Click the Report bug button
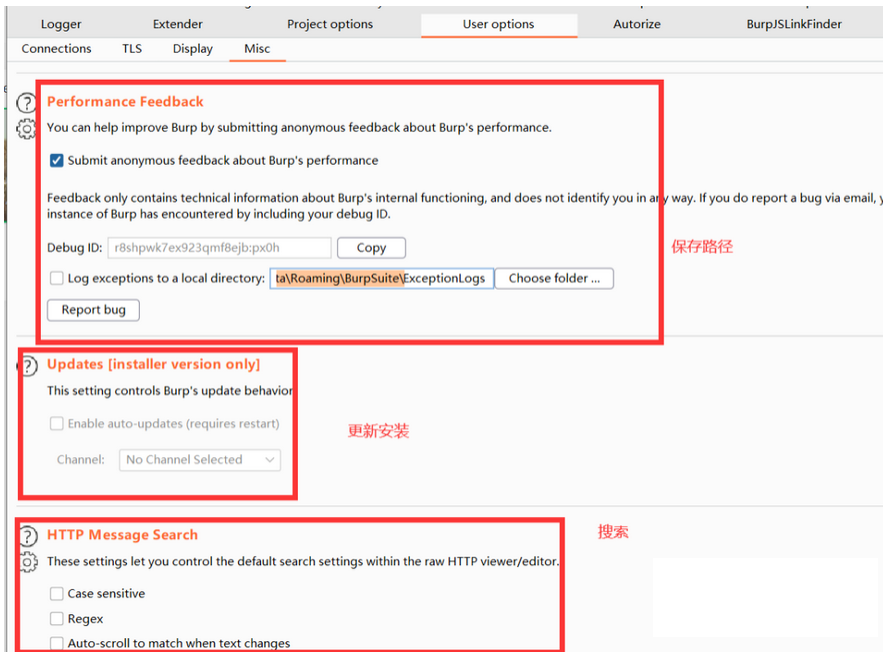The width and height of the screenshot is (883, 652). click(93, 310)
